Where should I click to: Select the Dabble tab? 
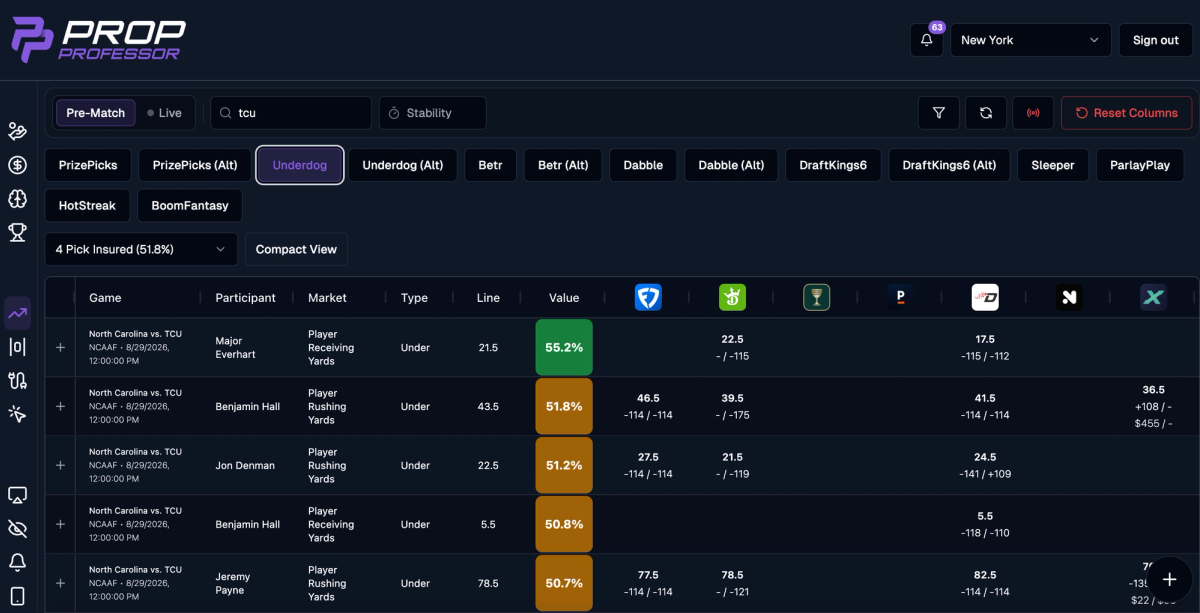click(x=643, y=165)
